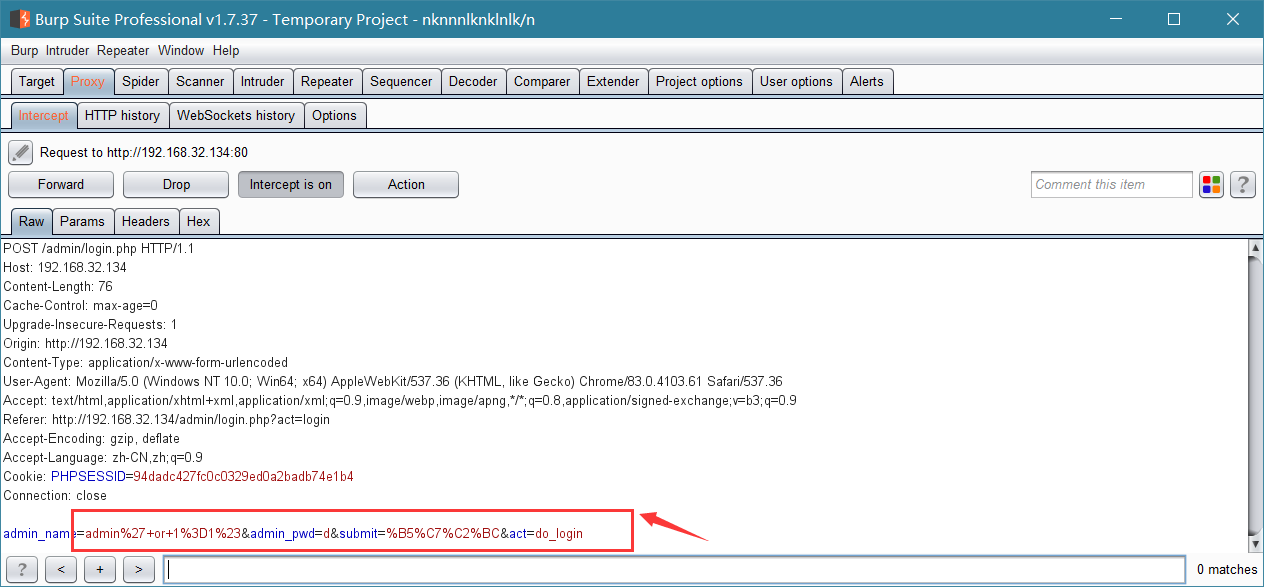1264x587 pixels.
Task: Click the request pane scroll up arrow
Action: pyautogui.click(x=1255, y=248)
